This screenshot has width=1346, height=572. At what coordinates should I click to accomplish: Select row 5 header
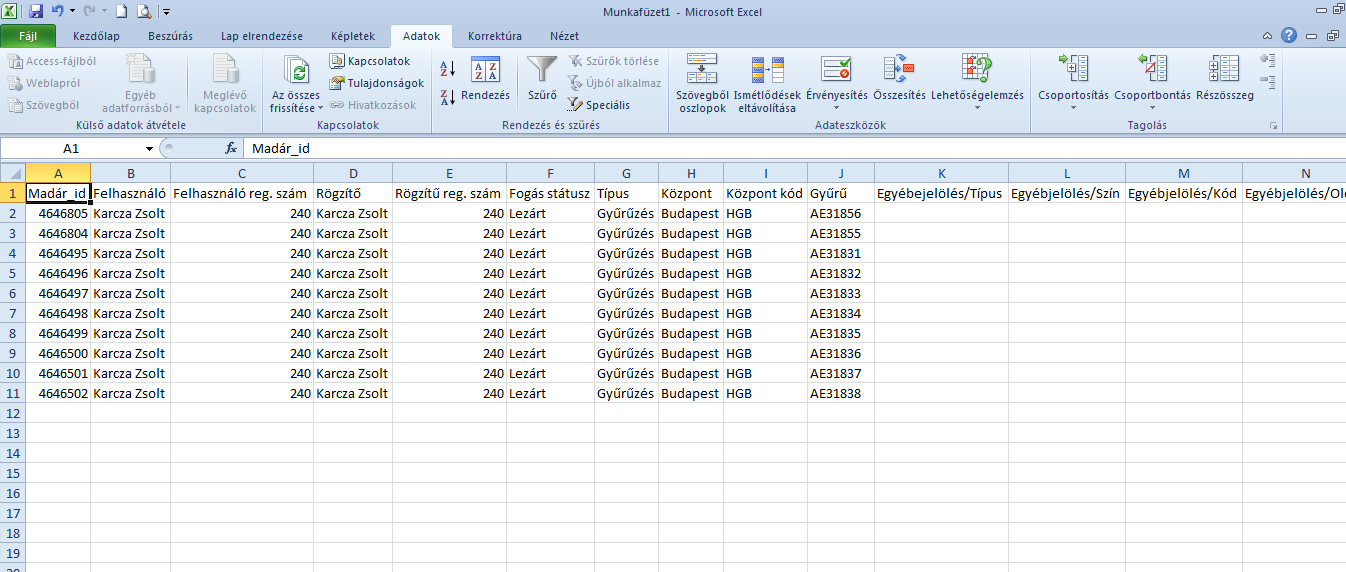coord(12,273)
